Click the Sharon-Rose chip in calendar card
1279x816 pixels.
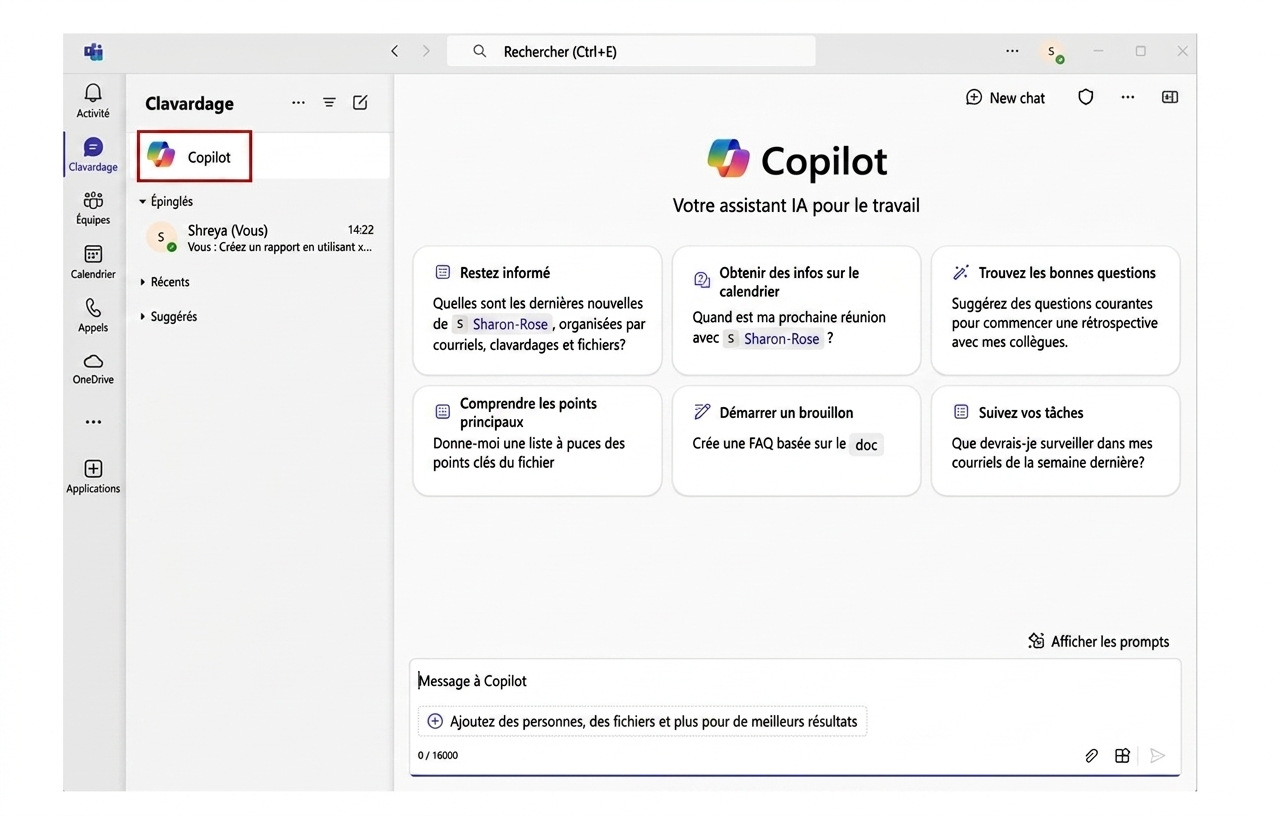(x=773, y=339)
